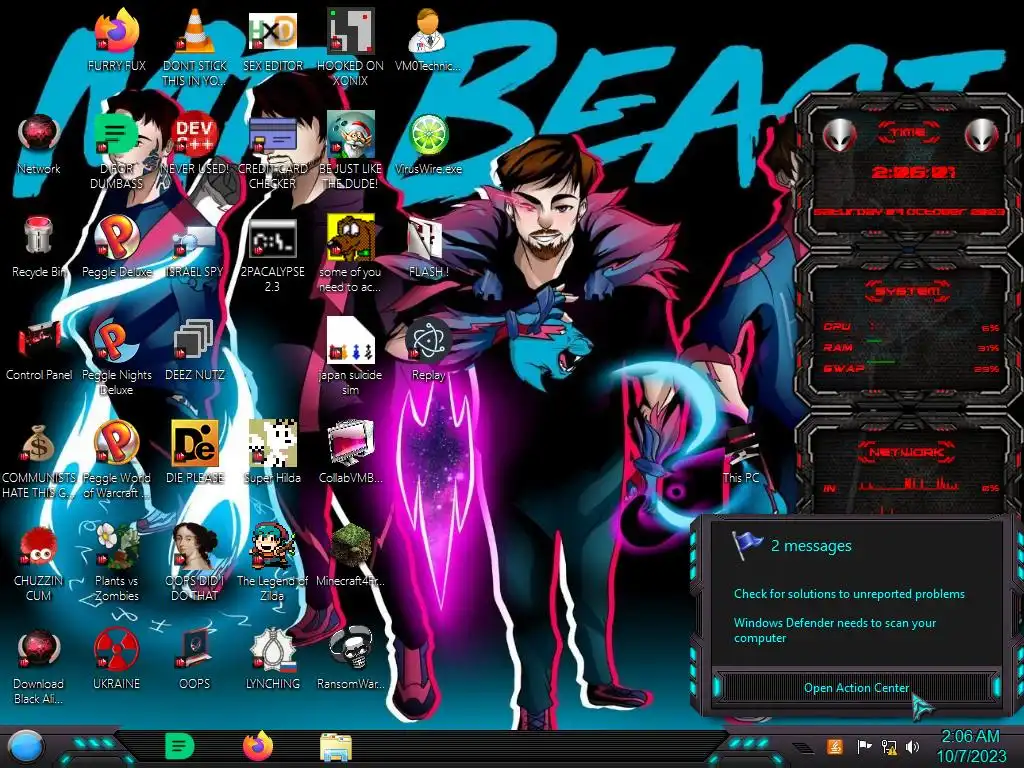The height and width of the screenshot is (768, 1024).
Task: Open the RansomWar skull icon
Action: pyautogui.click(x=350, y=648)
